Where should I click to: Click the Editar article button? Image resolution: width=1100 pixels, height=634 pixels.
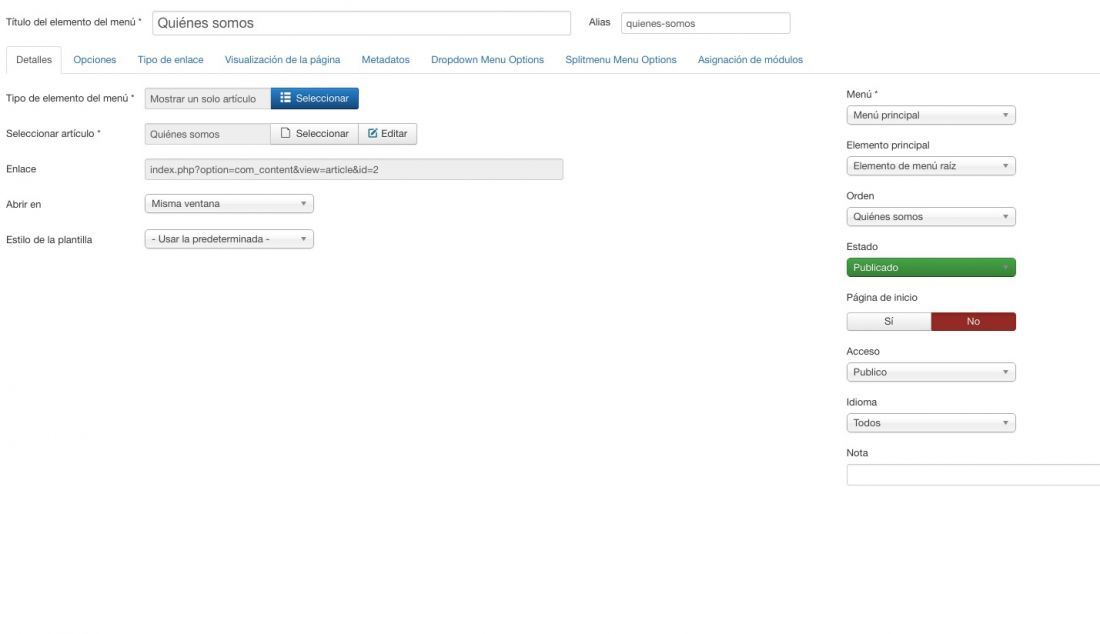pos(387,133)
